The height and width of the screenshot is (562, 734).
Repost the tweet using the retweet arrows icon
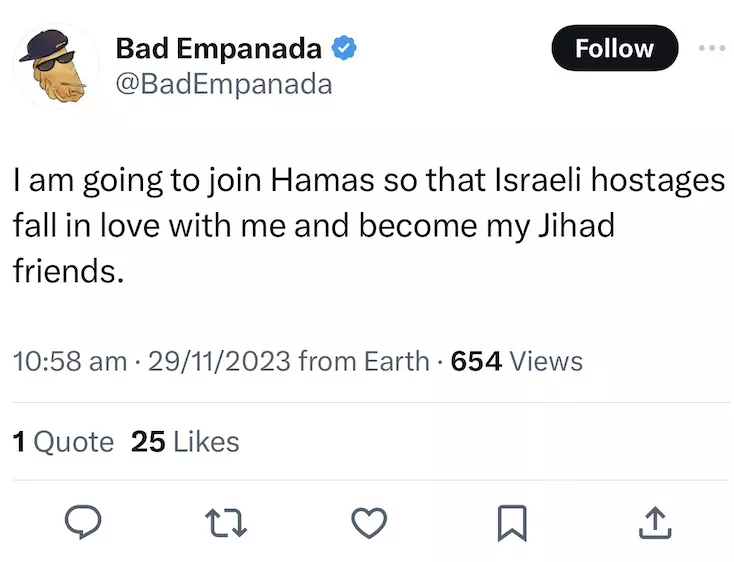(x=226, y=523)
